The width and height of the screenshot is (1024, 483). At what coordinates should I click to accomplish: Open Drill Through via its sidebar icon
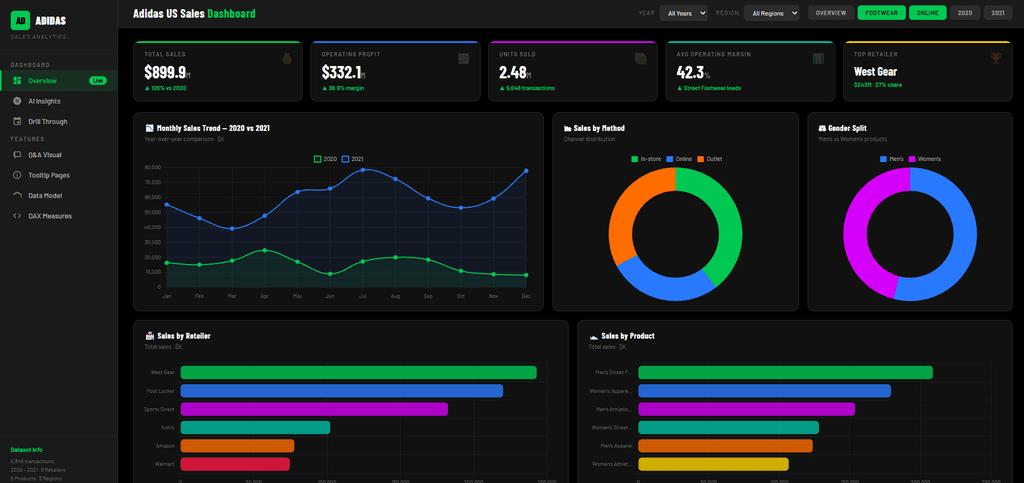pyautogui.click(x=17, y=121)
